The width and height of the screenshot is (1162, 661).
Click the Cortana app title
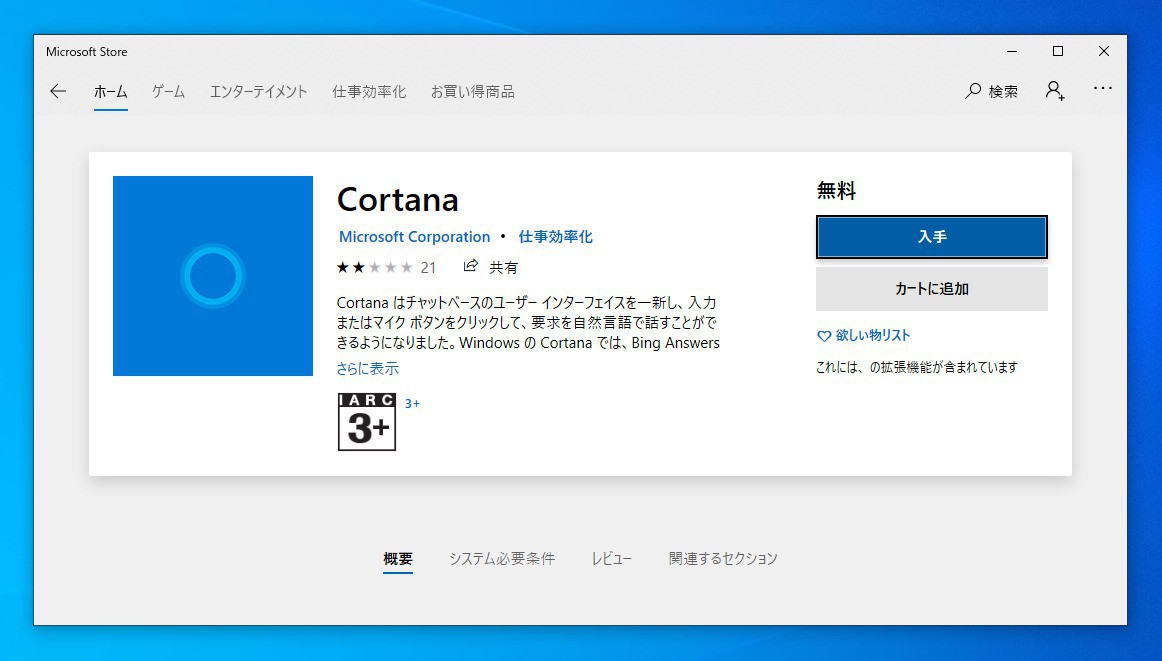click(398, 199)
